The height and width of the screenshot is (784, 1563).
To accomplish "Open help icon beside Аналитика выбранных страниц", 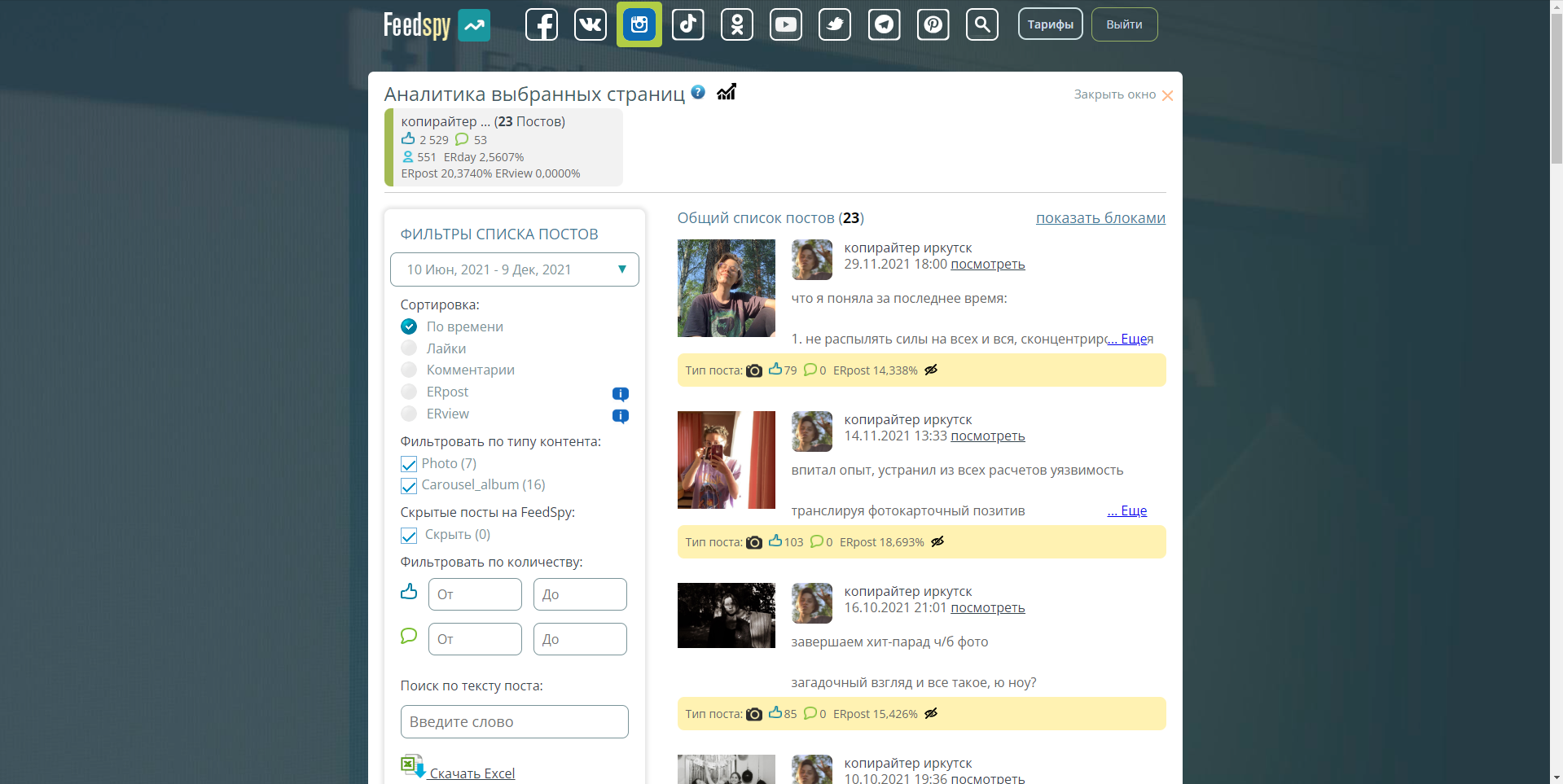I will [698, 92].
